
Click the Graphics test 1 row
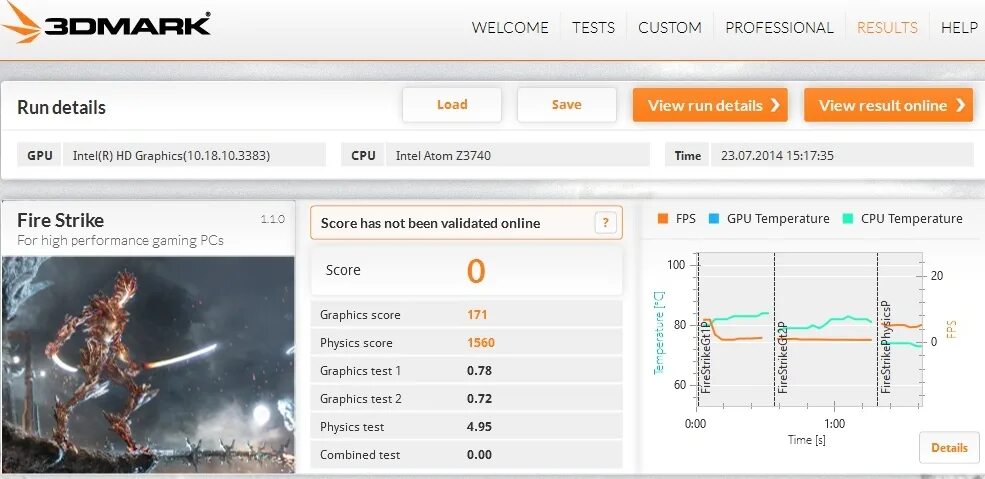pyautogui.click(x=466, y=370)
